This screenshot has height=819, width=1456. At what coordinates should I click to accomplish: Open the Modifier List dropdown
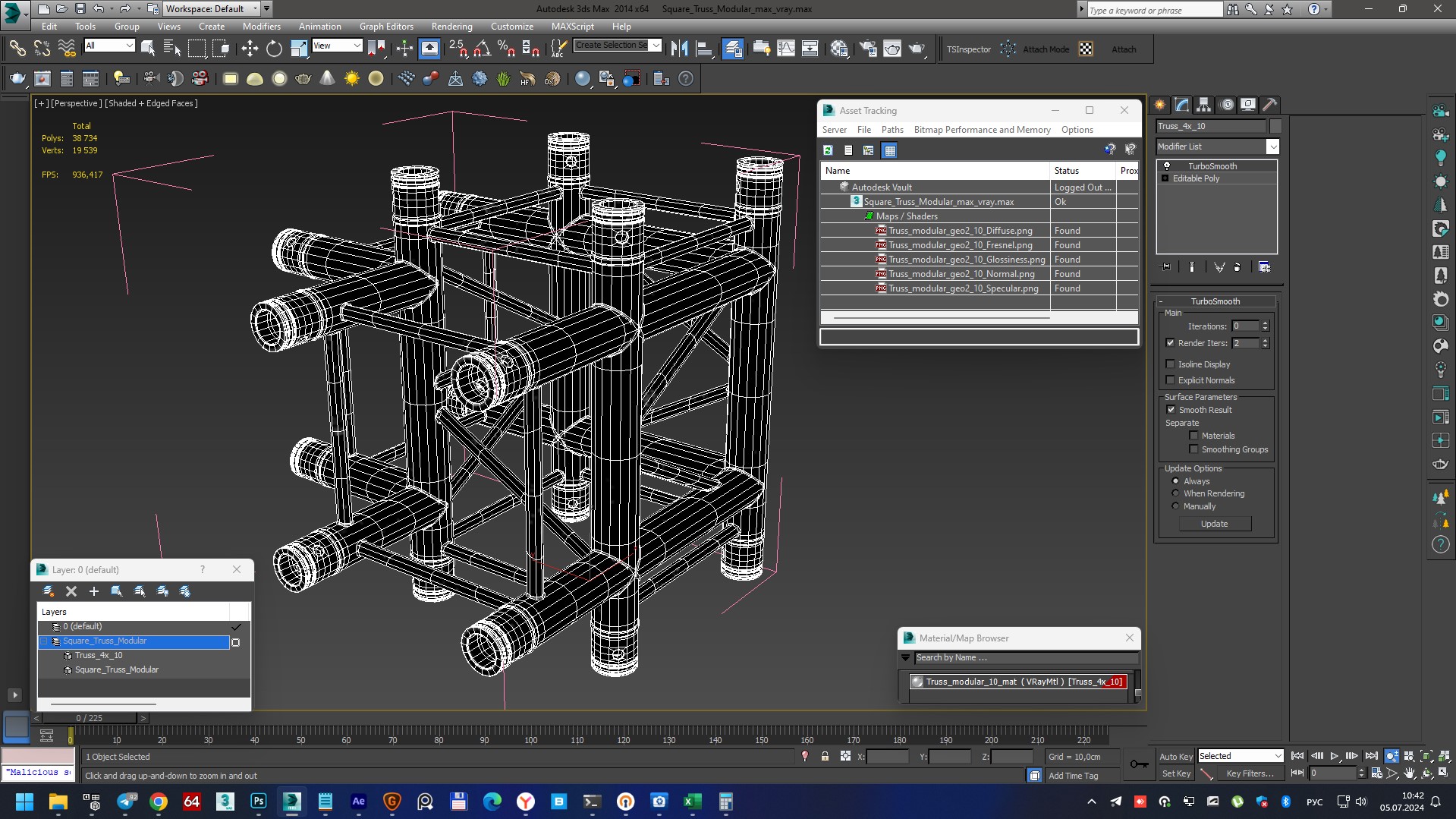1272,146
